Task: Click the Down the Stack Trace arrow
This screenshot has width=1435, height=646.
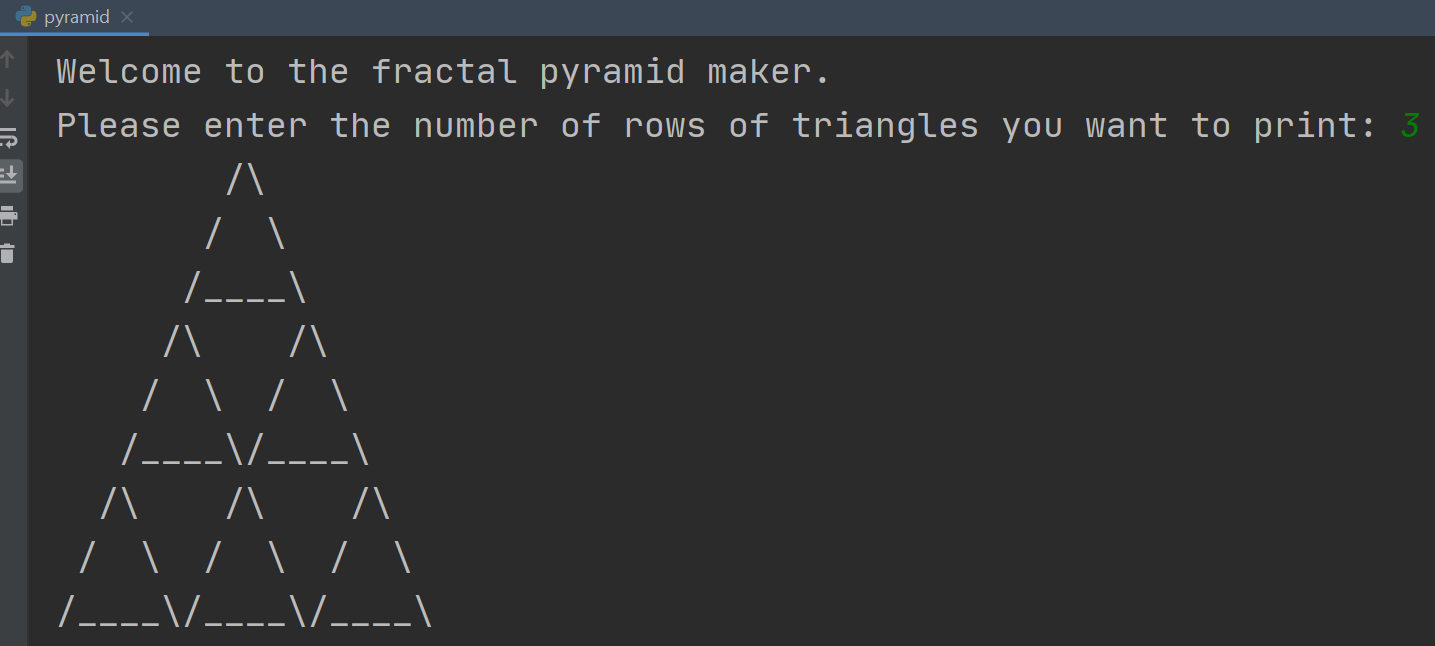Action: click(x=8, y=98)
